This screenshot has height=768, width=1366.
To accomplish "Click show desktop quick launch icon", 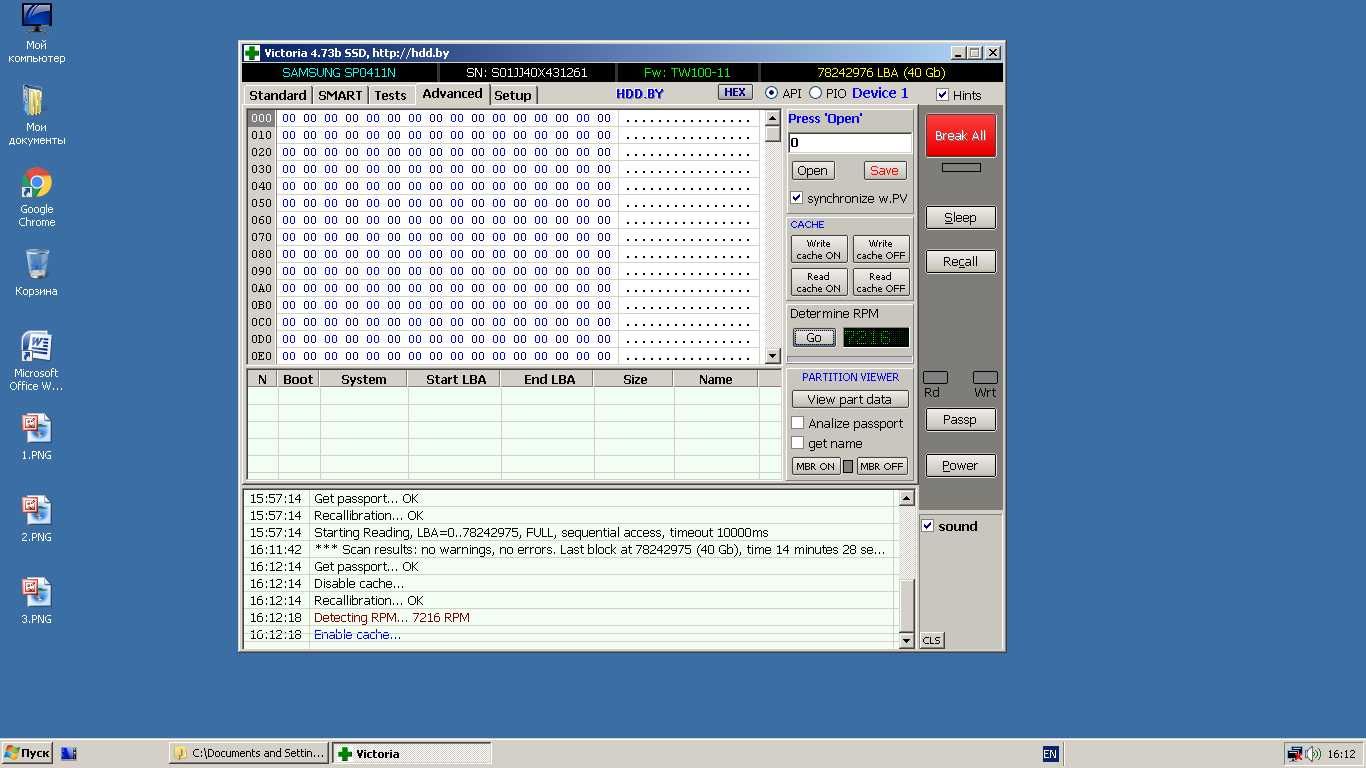I will (69, 754).
